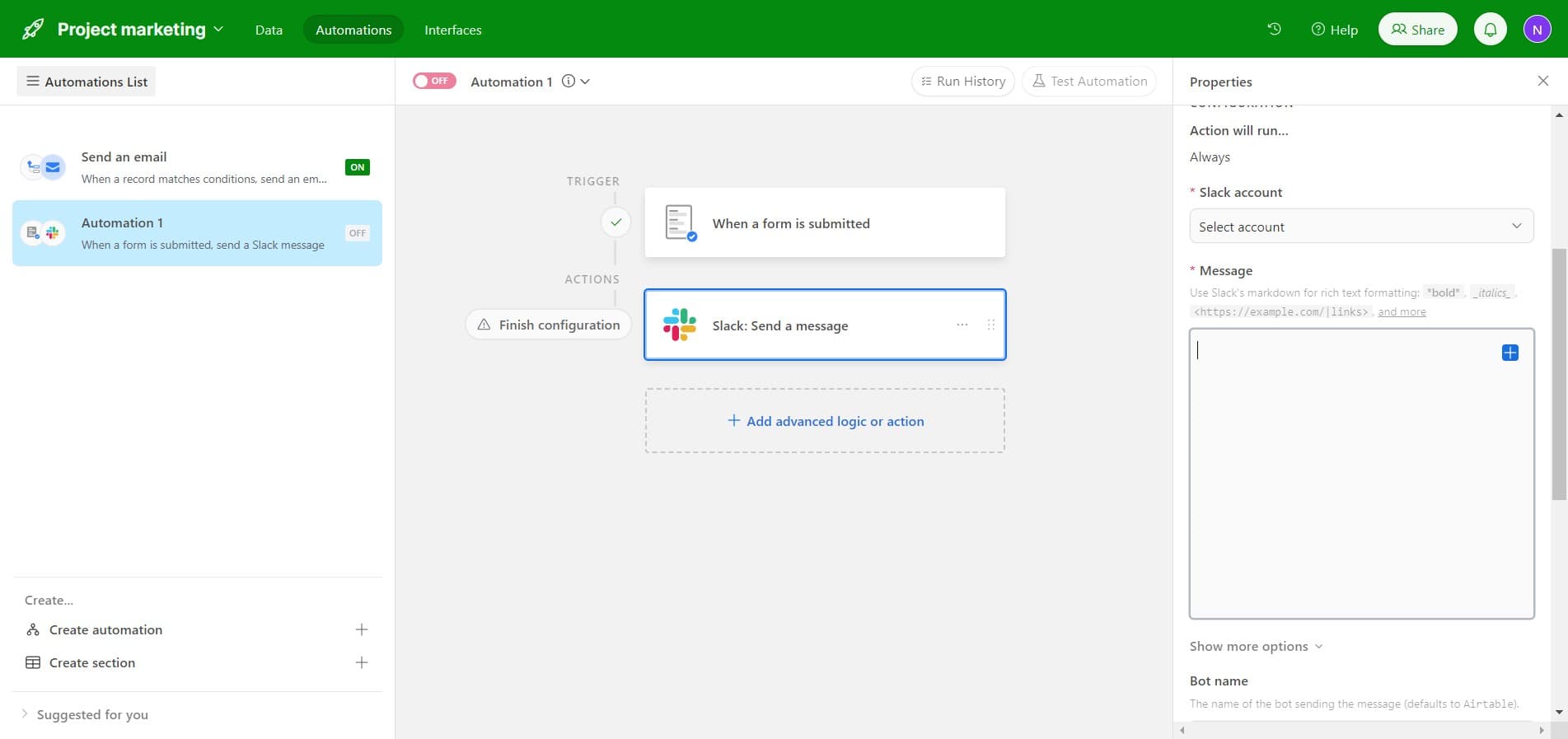Viewport: 1568px width, 739px height.
Task: Click Automation 1 list item icon
Action: pos(43,233)
